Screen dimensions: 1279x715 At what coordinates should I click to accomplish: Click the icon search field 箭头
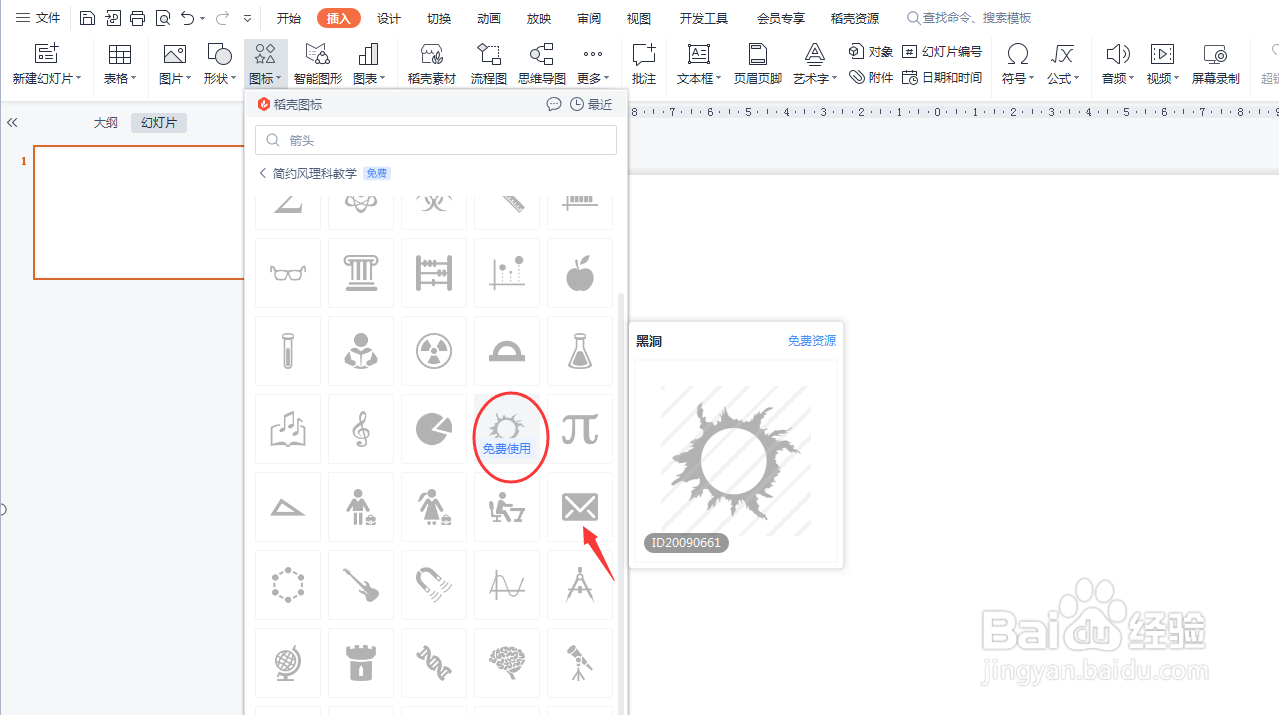click(436, 140)
